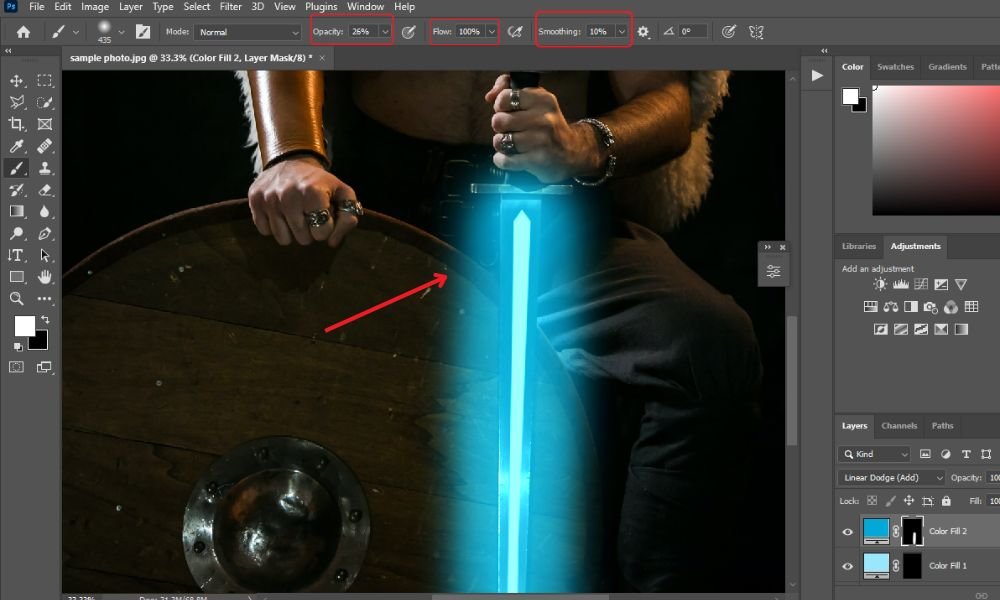Click the Play actions panel button
1000x600 pixels.
pyautogui.click(x=817, y=75)
